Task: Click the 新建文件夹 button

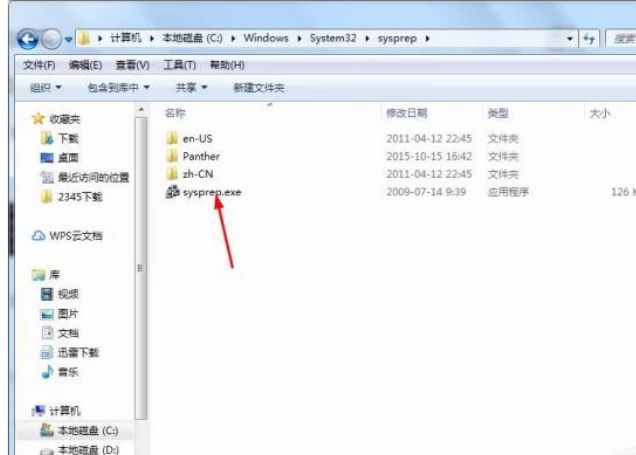Action: point(259,87)
